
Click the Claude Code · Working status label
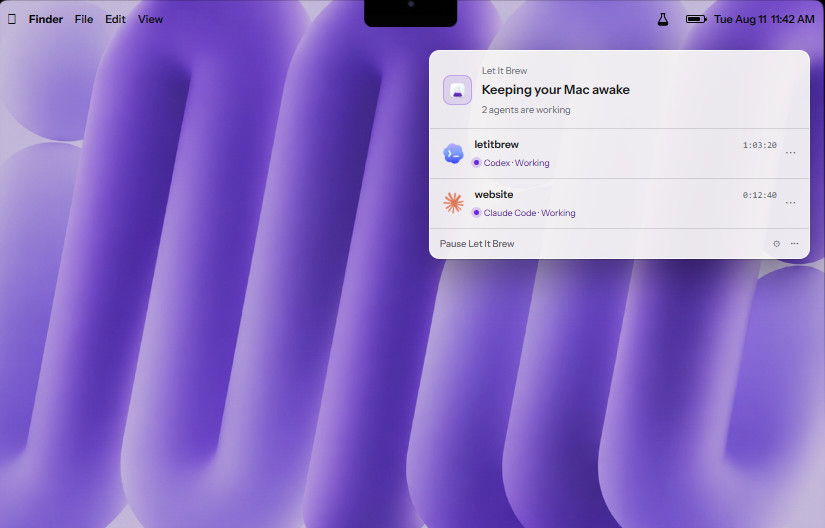point(529,213)
